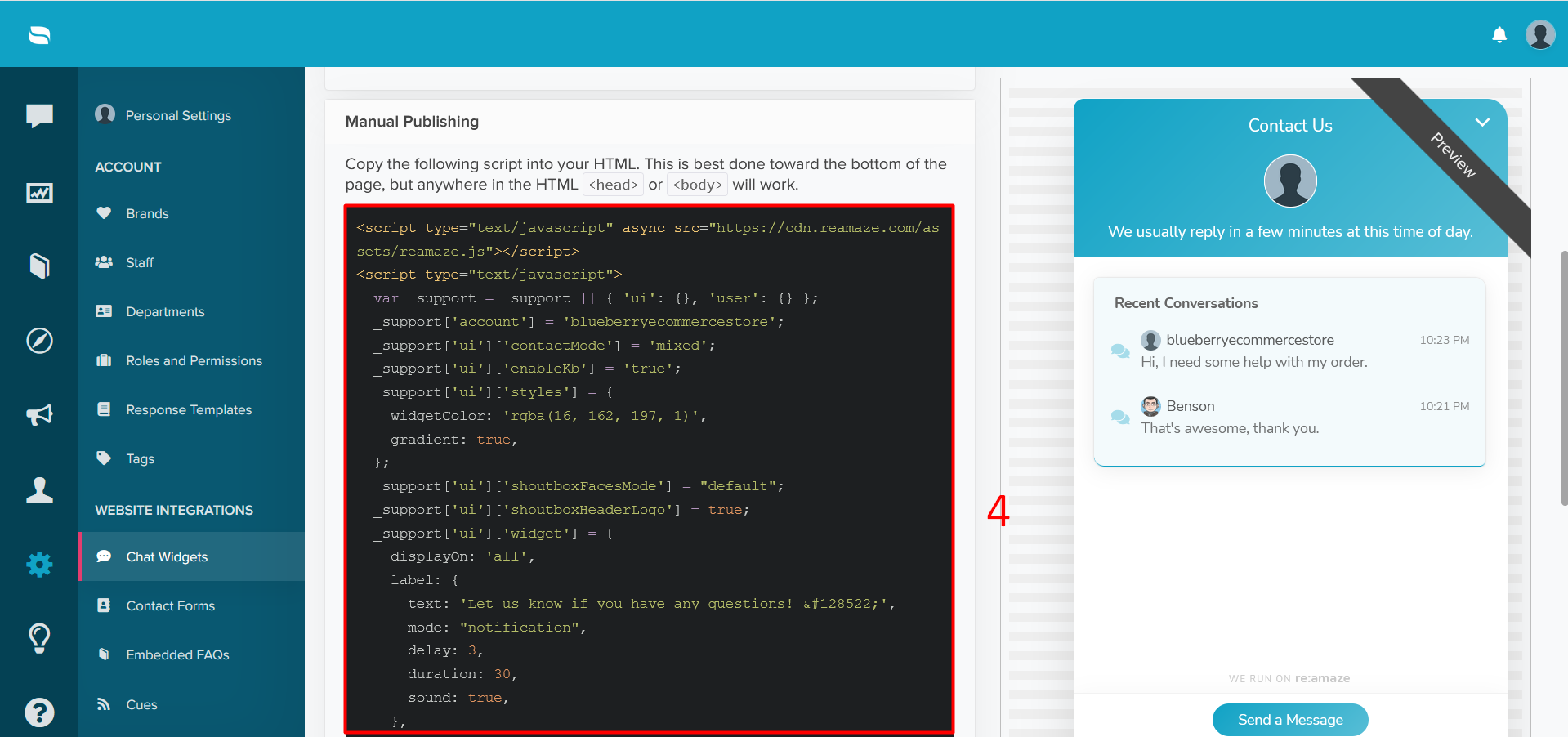Click the Reamaze logo in header
Image resolution: width=1568 pixels, height=737 pixels.
(x=39, y=35)
